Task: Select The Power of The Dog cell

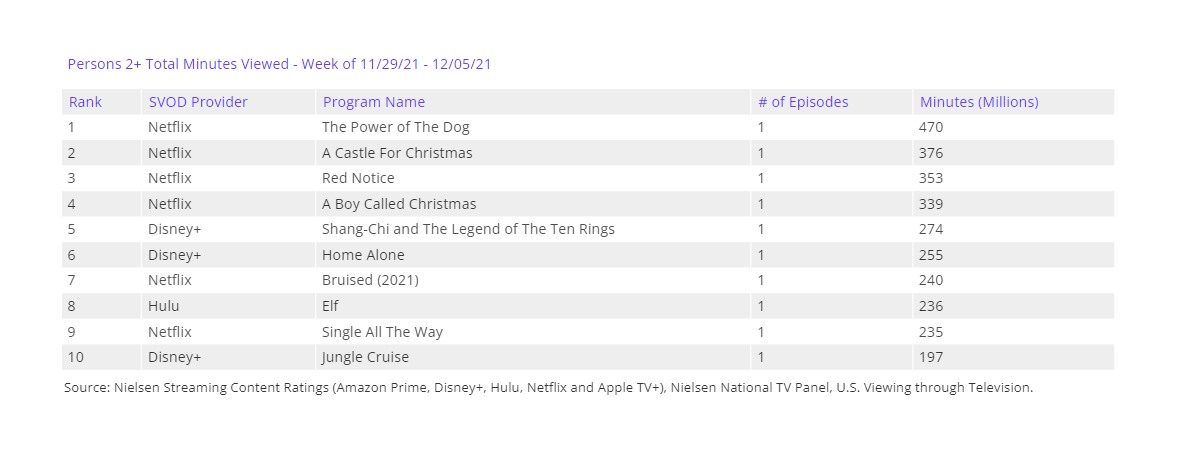Action: [396, 127]
